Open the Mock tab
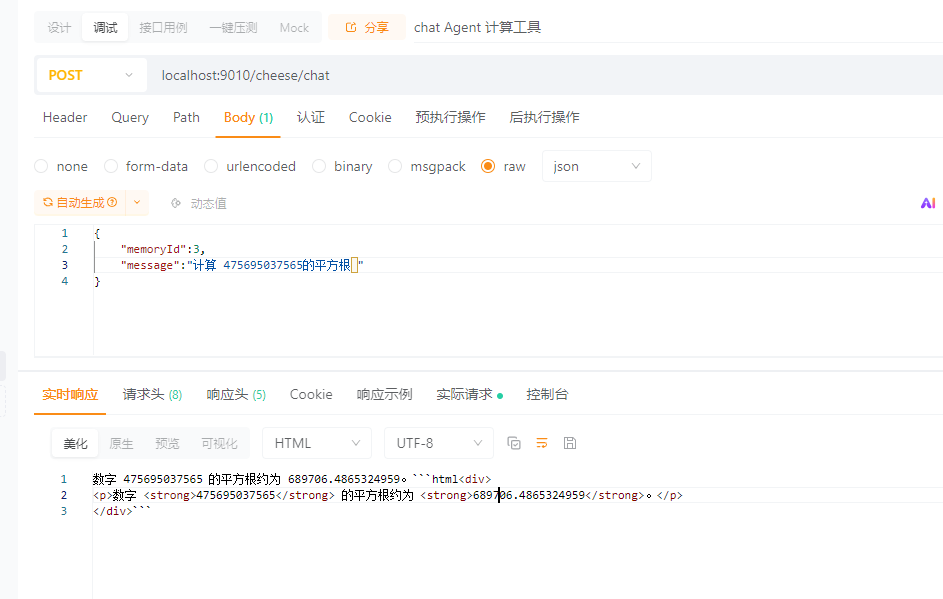This screenshot has width=943, height=599. click(x=294, y=28)
